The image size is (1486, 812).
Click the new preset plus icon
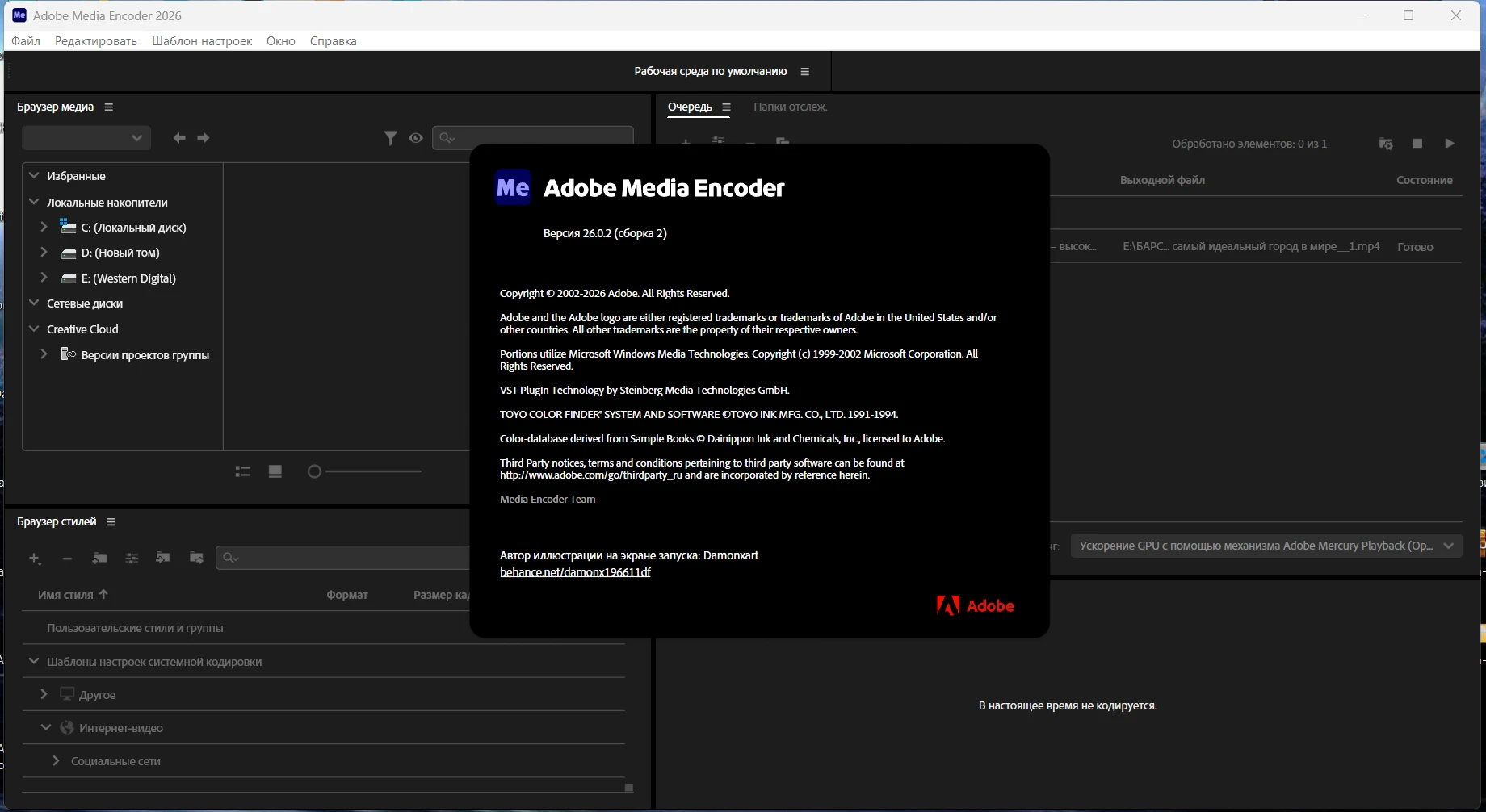(35, 559)
